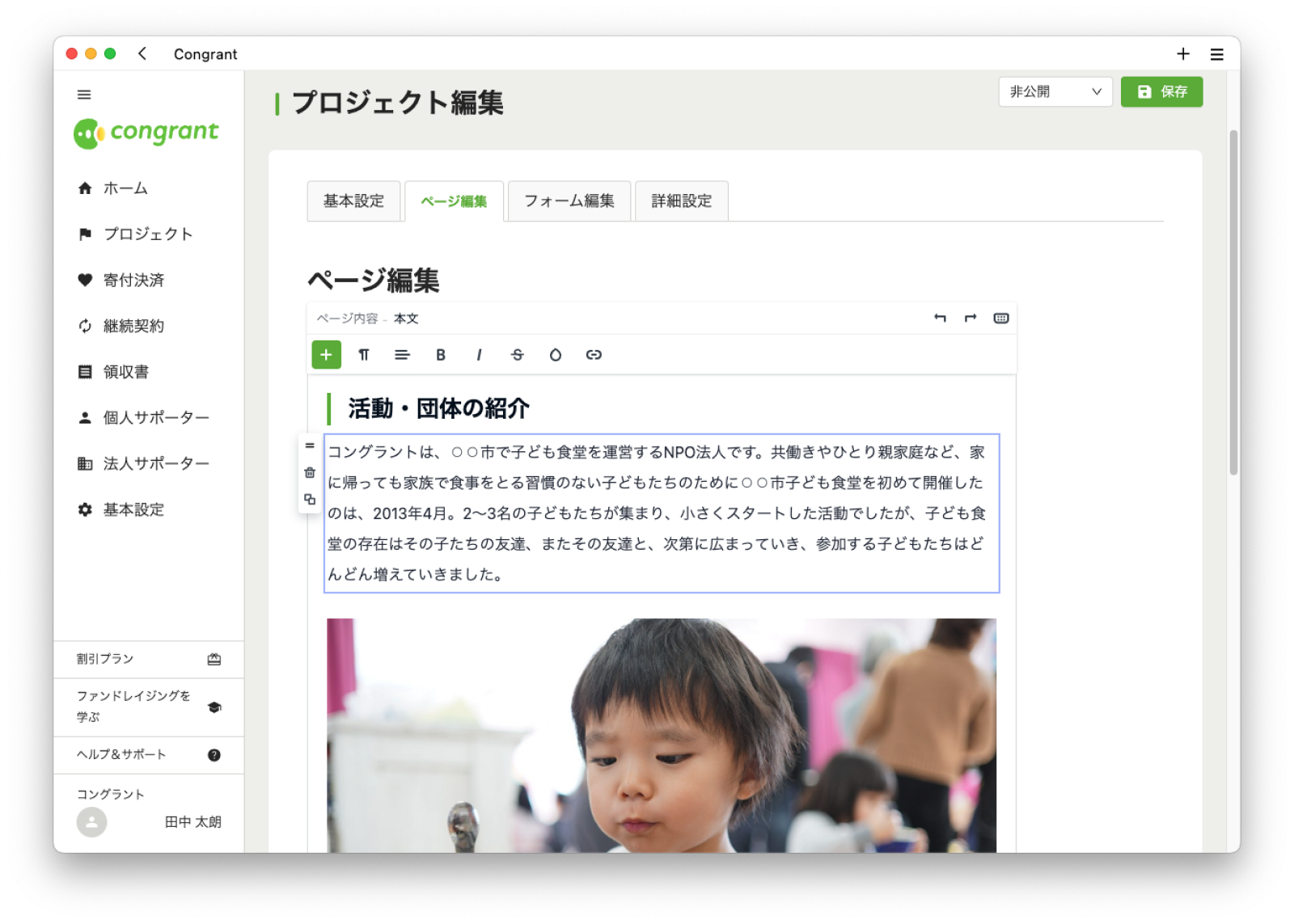Click the コングラント organization name
This screenshot has height=924, width=1294.
point(111,795)
